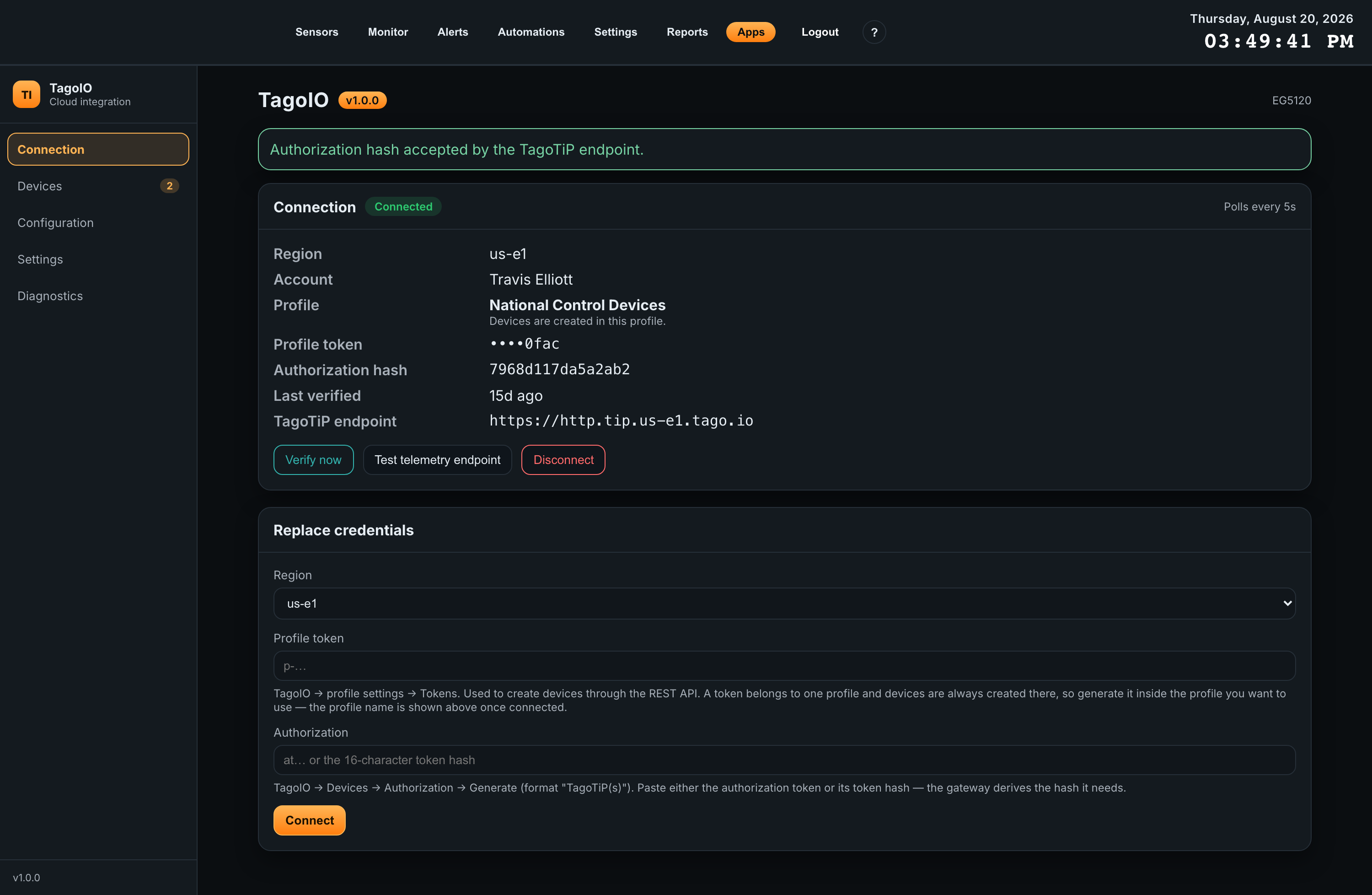1372x895 pixels.
Task: Click the Verify now button
Action: click(x=314, y=459)
